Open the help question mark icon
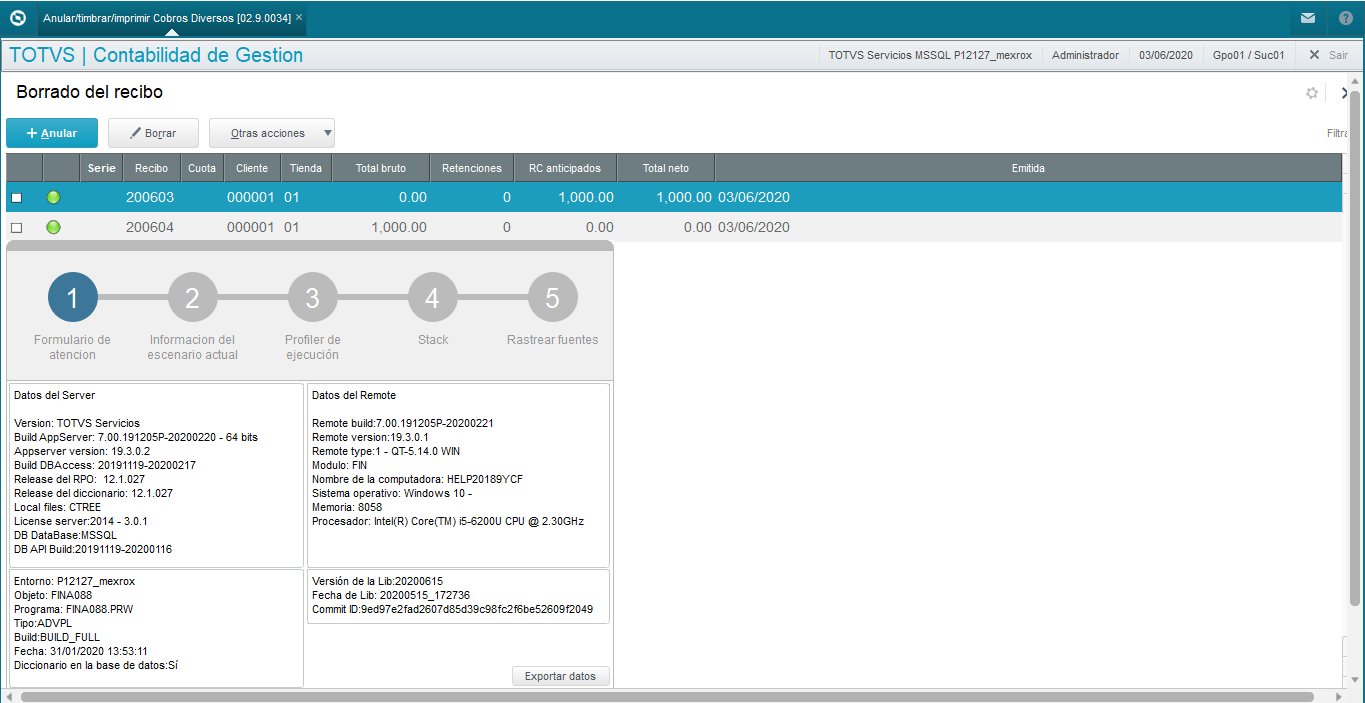 tap(1345, 18)
